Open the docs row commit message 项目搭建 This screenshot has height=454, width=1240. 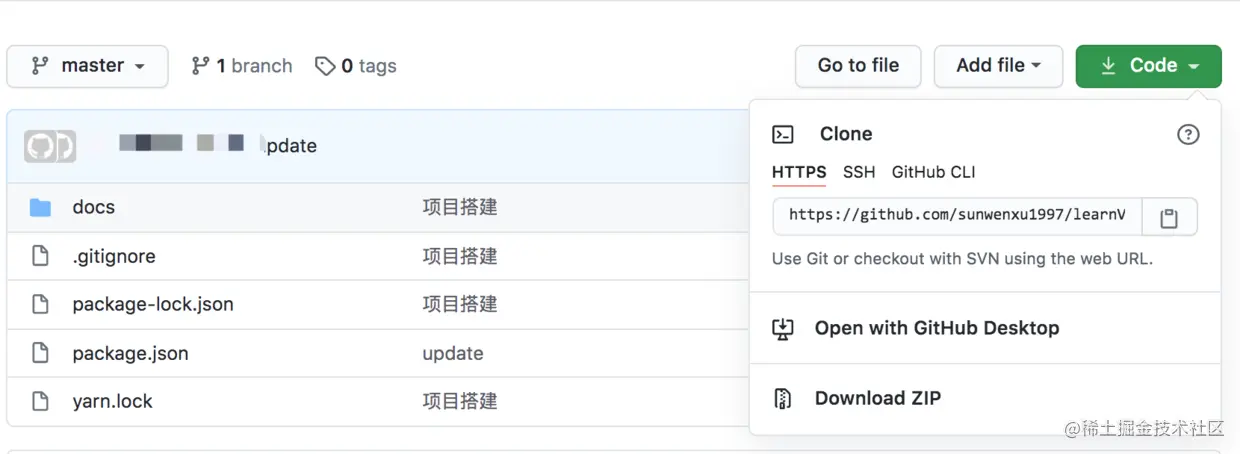pos(460,207)
